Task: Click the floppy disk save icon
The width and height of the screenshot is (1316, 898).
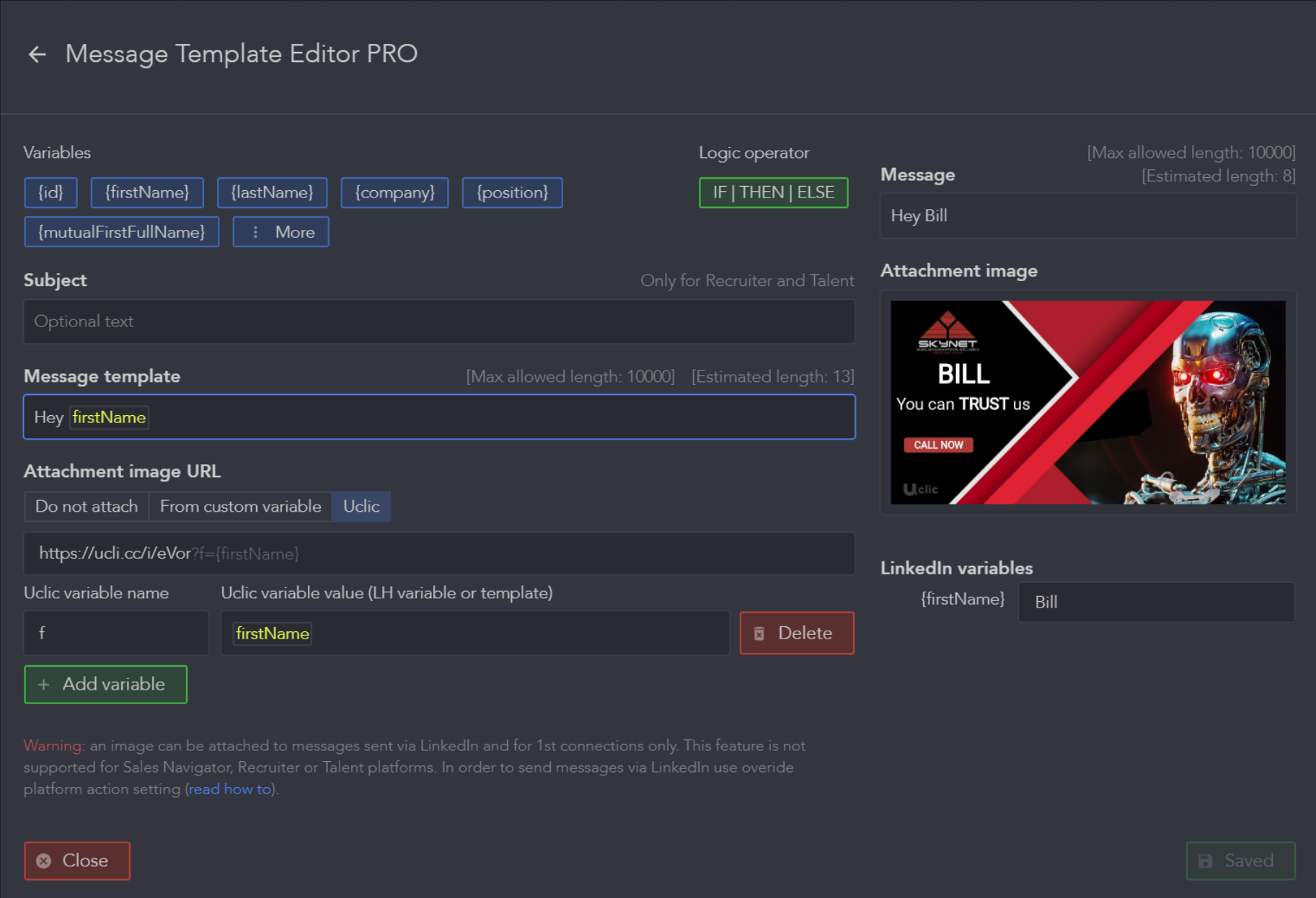Action: [1205, 861]
